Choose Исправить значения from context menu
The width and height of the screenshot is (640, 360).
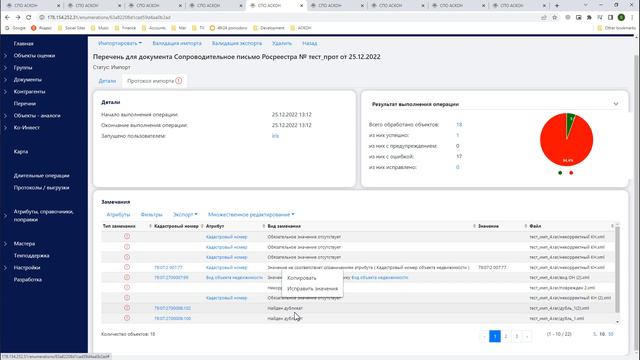coord(313,289)
